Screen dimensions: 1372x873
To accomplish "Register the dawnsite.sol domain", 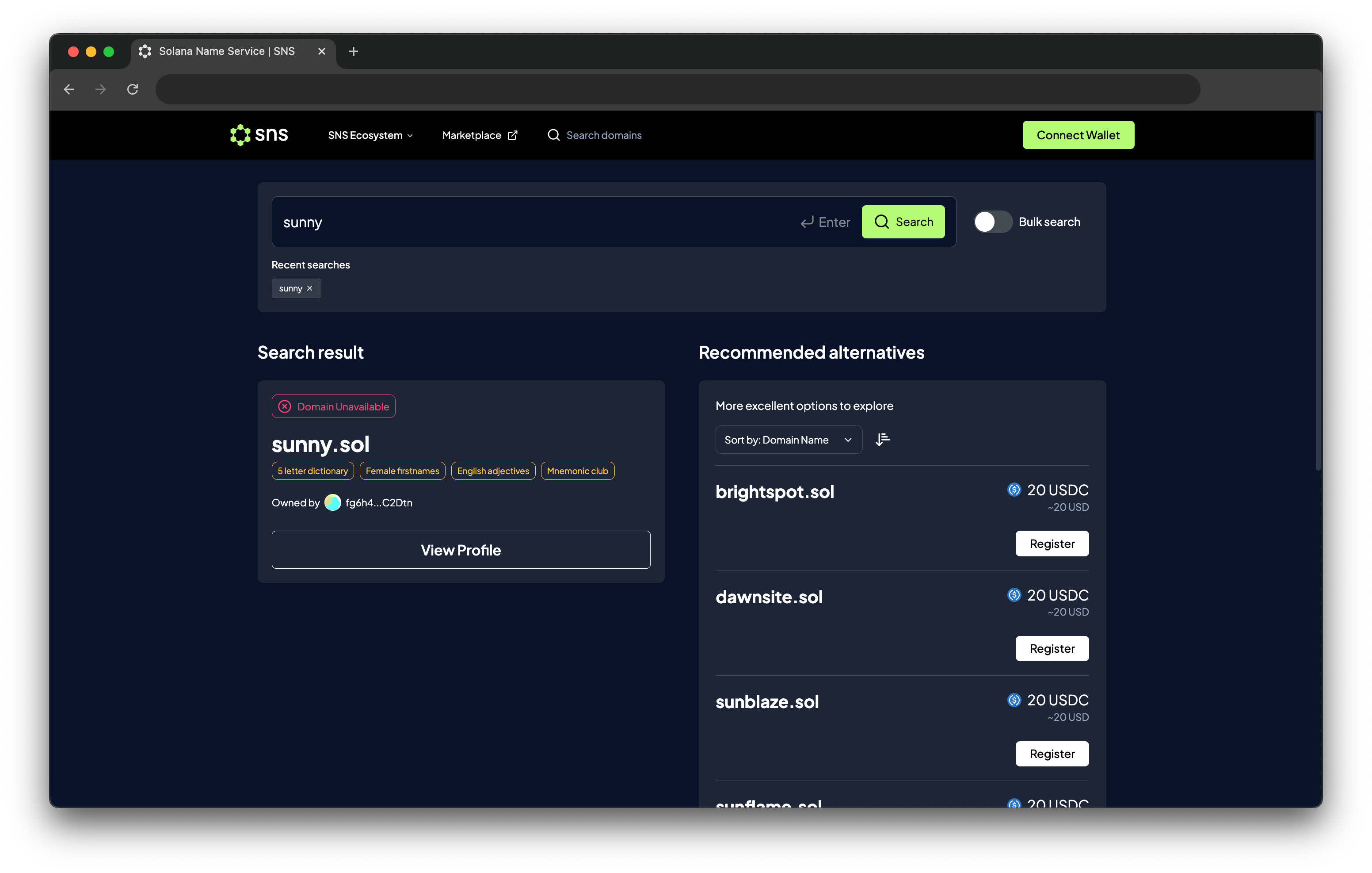I will tap(1051, 649).
